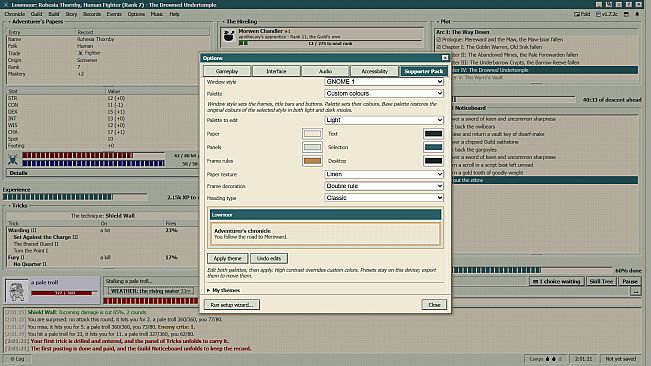
Task: Click the Apply theme button
Action: 228,259
